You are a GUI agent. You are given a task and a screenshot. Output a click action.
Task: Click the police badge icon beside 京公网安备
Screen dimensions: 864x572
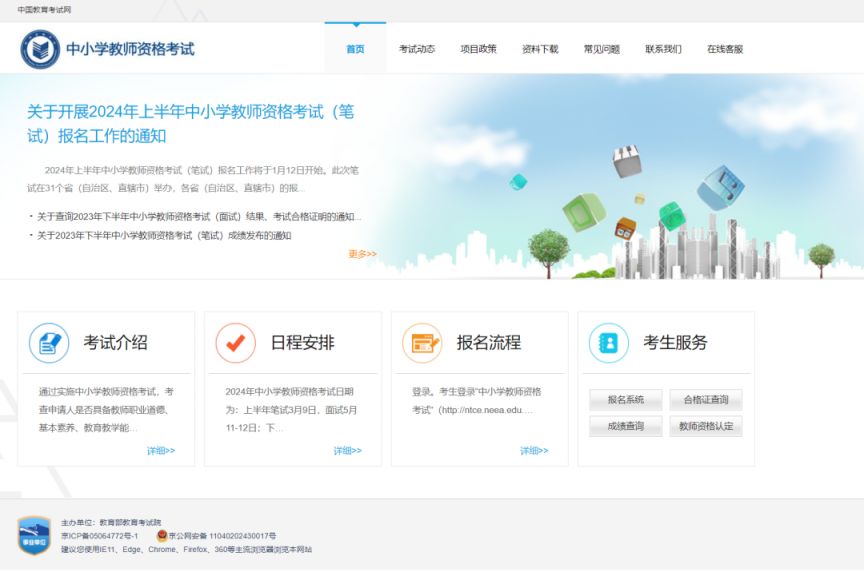(162, 535)
